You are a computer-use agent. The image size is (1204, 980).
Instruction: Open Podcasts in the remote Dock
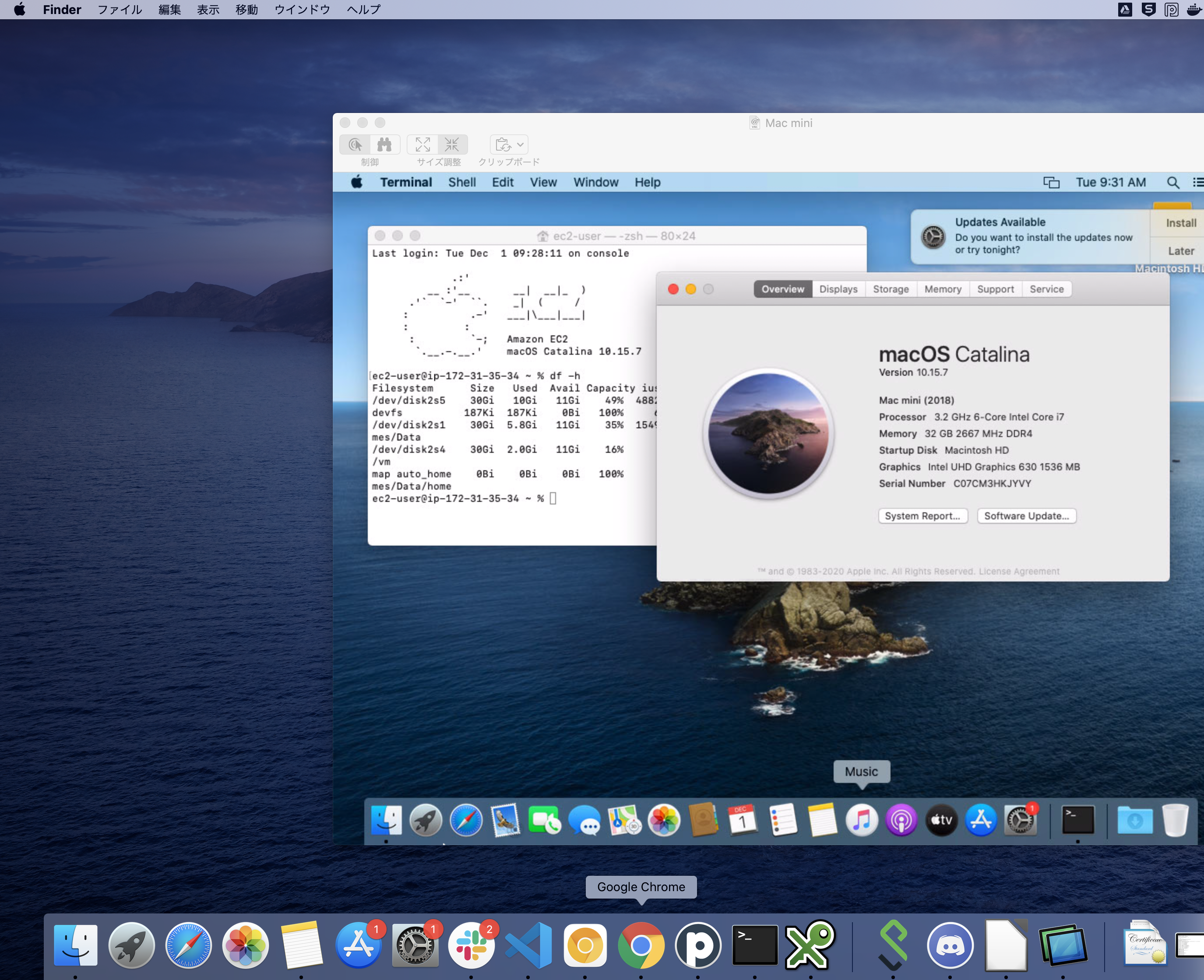tap(901, 820)
